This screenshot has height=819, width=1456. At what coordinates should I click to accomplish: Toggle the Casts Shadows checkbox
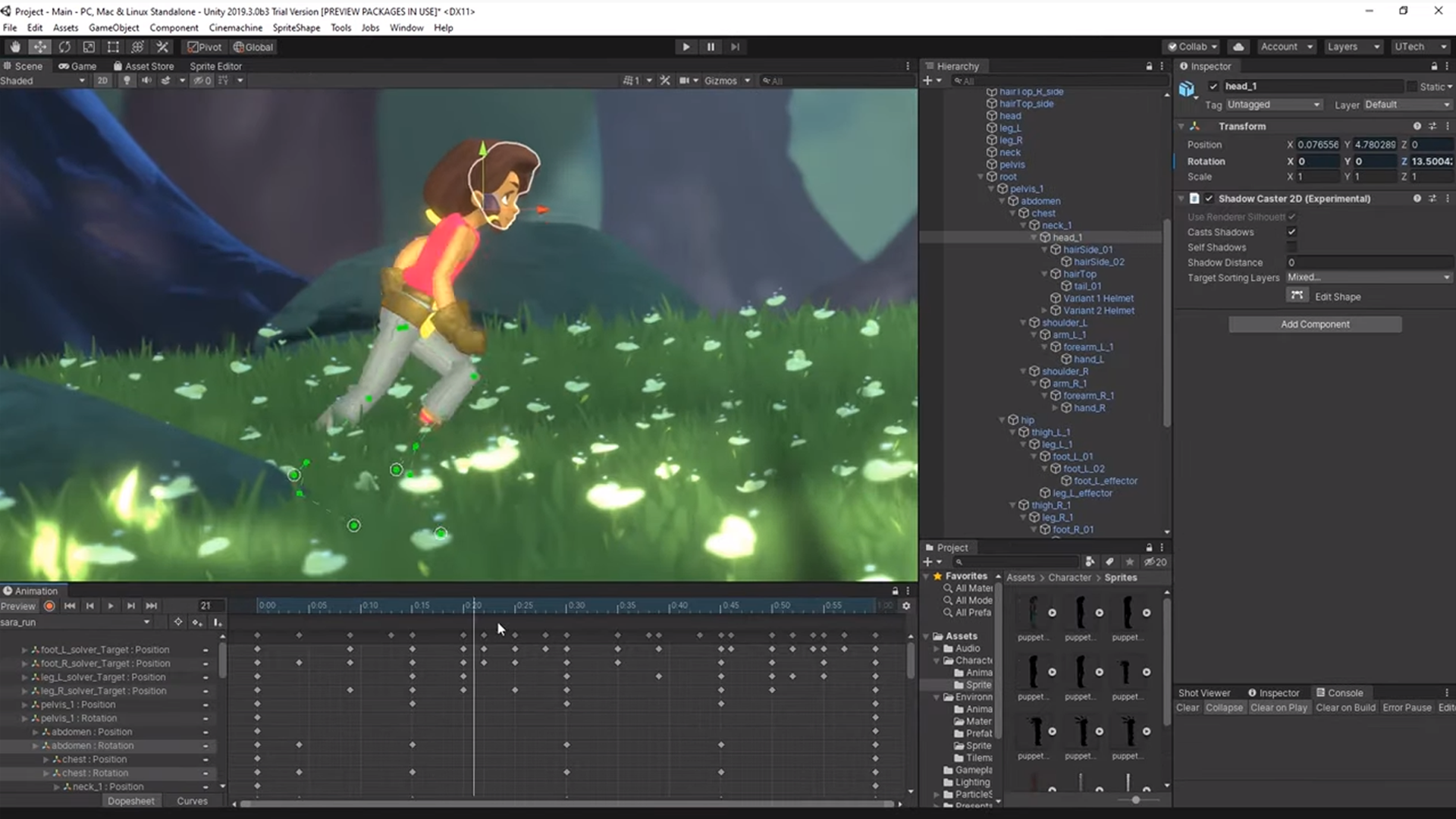pos(1291,232)
